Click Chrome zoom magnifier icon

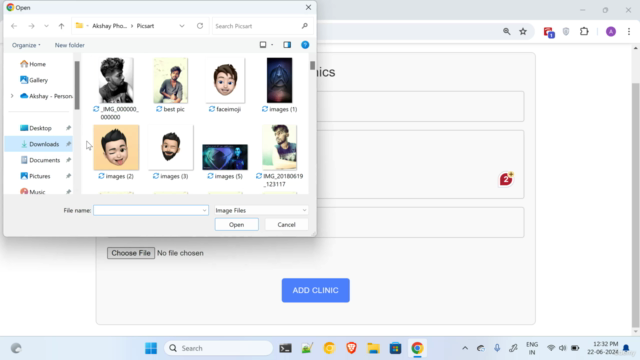(507, 31)
